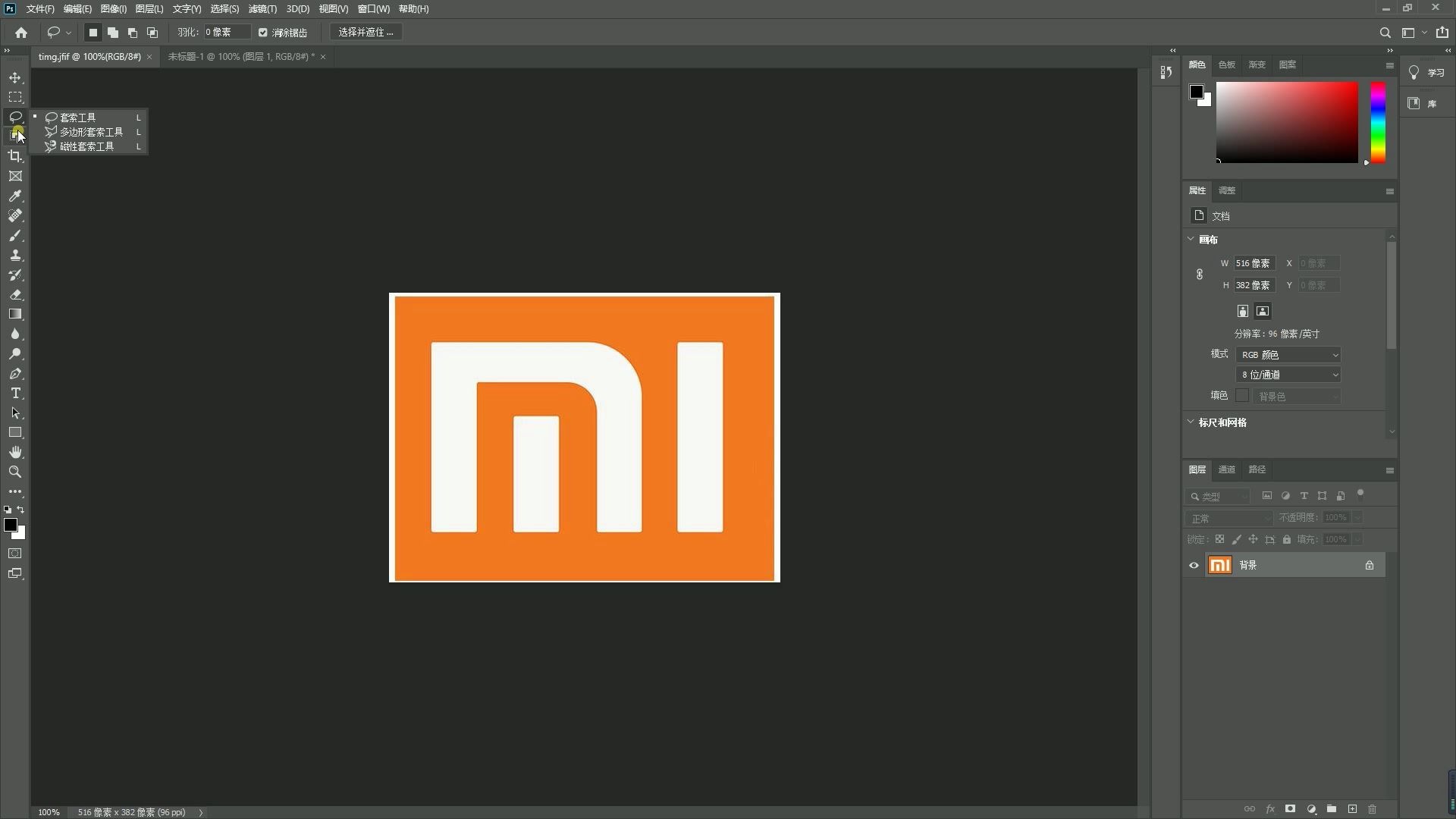
Task: Select Intersect with Selection mode button
Action: [x=152, y=33]
